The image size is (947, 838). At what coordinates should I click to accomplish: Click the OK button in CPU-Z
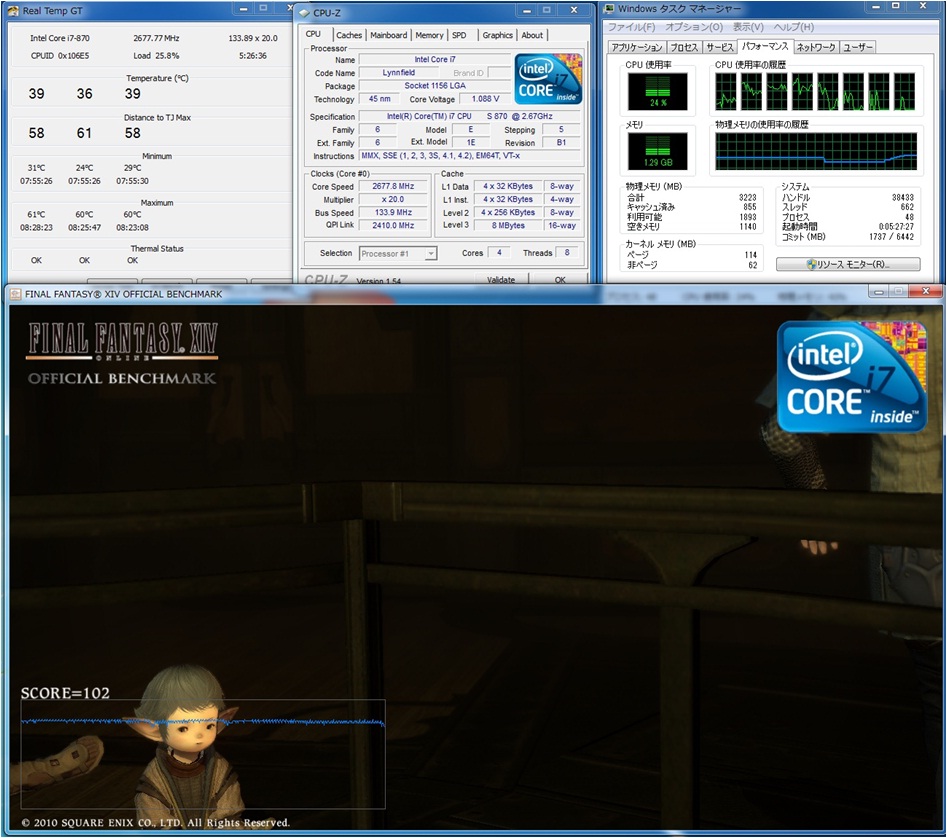(x=560, y=280)
